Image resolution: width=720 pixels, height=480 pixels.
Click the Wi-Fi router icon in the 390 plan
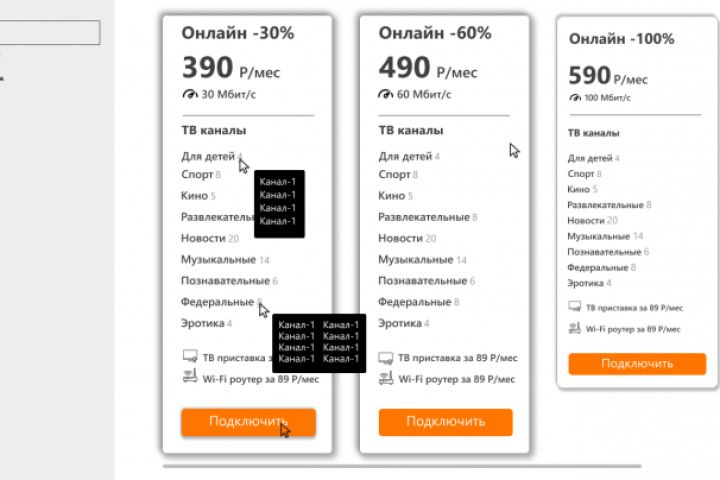190,377
